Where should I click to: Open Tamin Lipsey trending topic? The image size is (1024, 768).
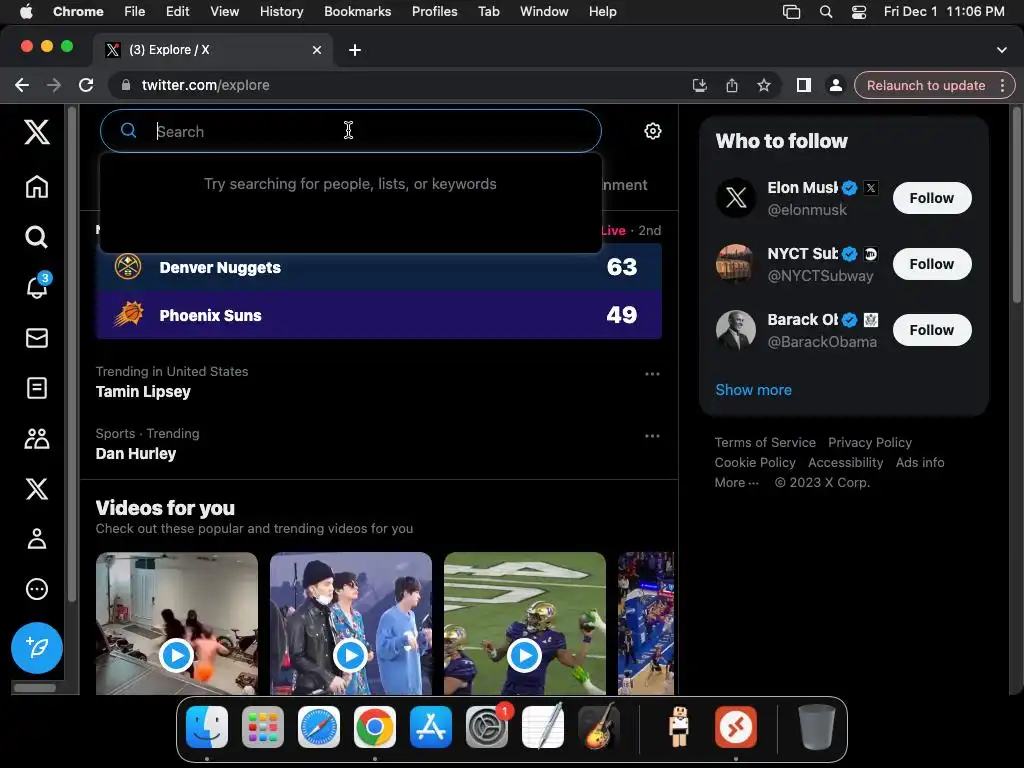click(143, 392)
